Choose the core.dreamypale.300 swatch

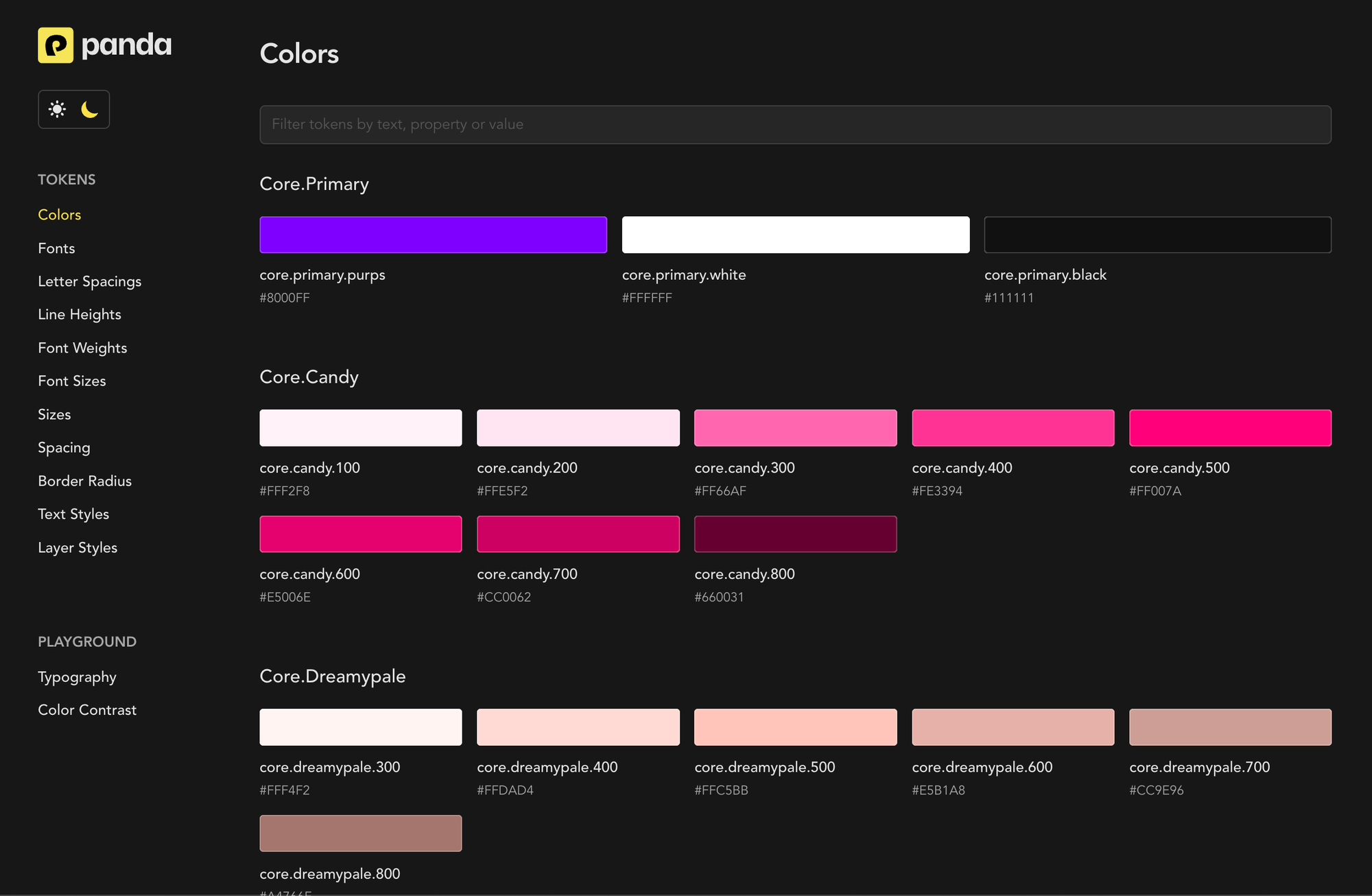[361, 727]
